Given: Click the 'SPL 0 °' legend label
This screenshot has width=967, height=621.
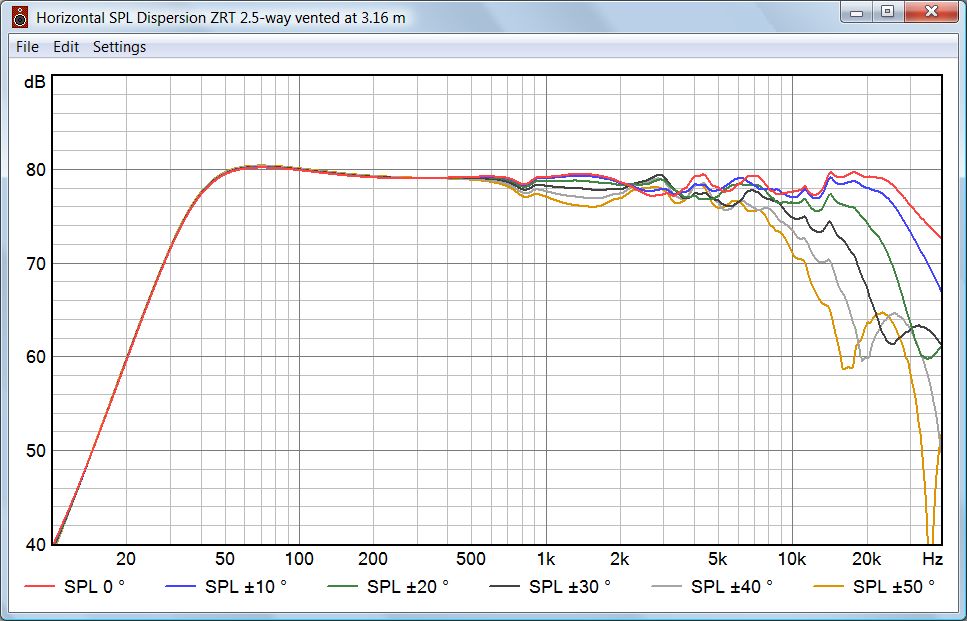Looking at the screenshot, I should (94, 586).
